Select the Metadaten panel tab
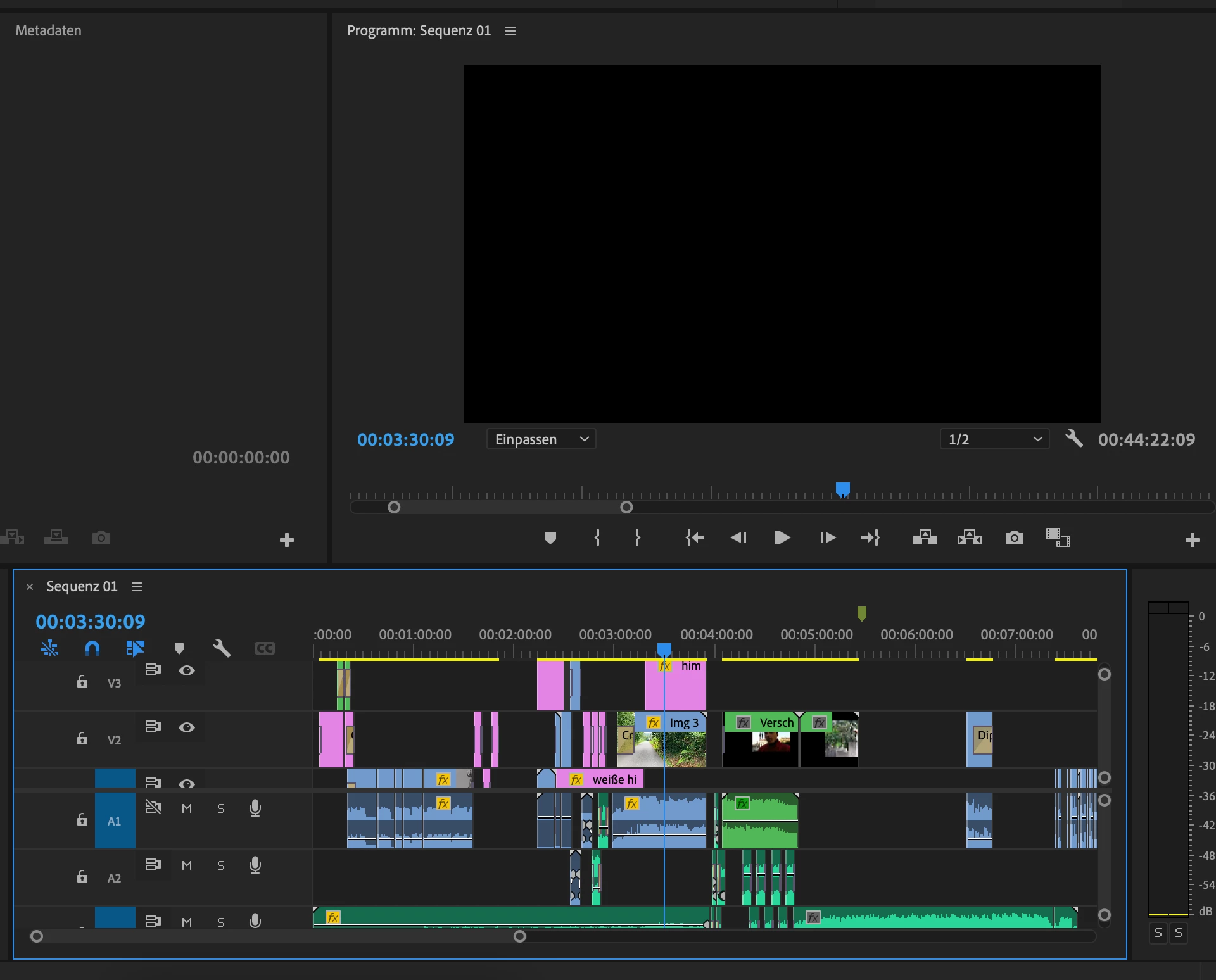 (49, 31)
